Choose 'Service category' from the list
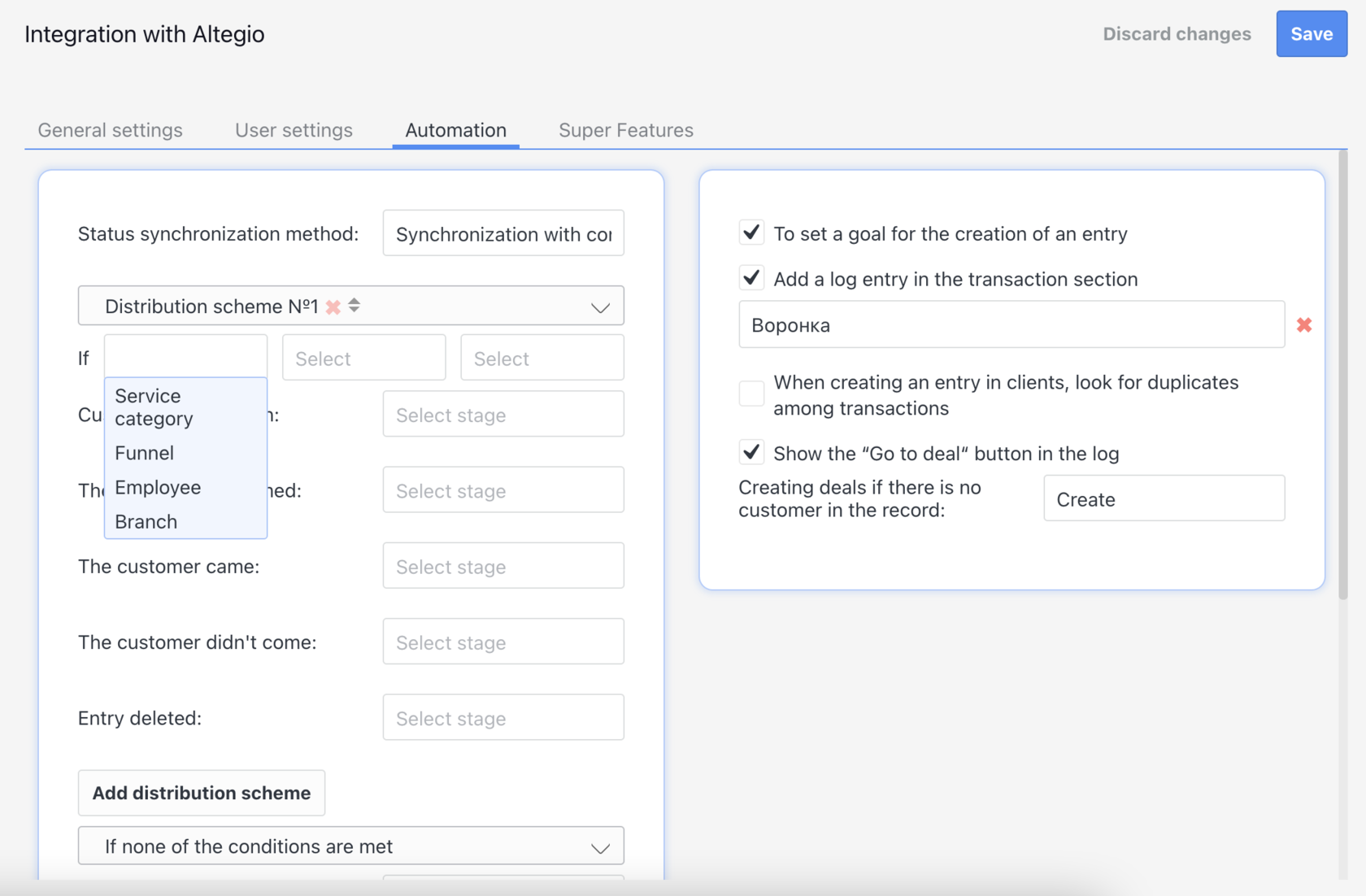The image size is (1366, 896). pos(185,407)
